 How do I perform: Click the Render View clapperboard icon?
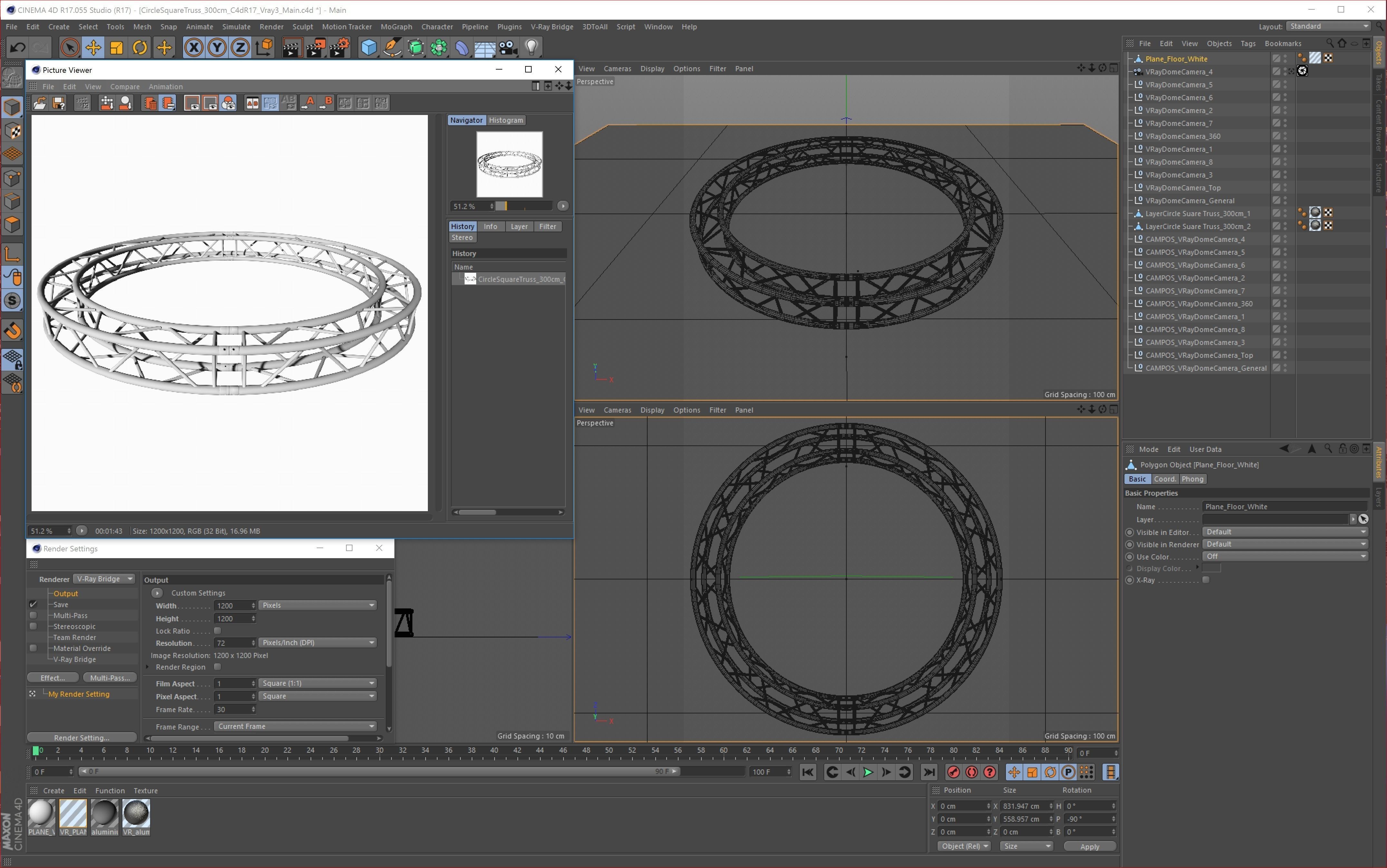click(292, 47)
